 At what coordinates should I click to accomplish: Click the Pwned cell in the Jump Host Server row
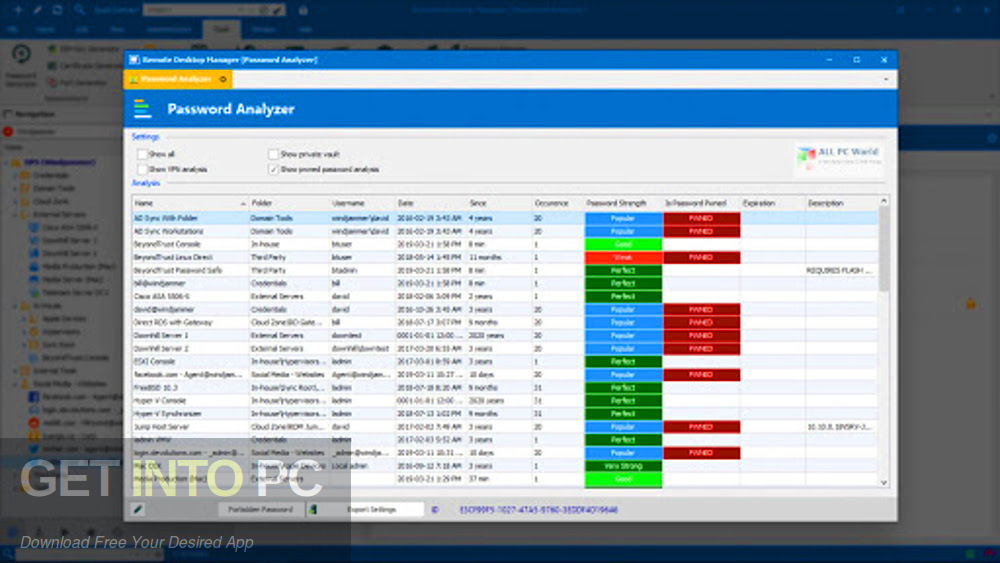pyautogui.click(x=702, y=427)
